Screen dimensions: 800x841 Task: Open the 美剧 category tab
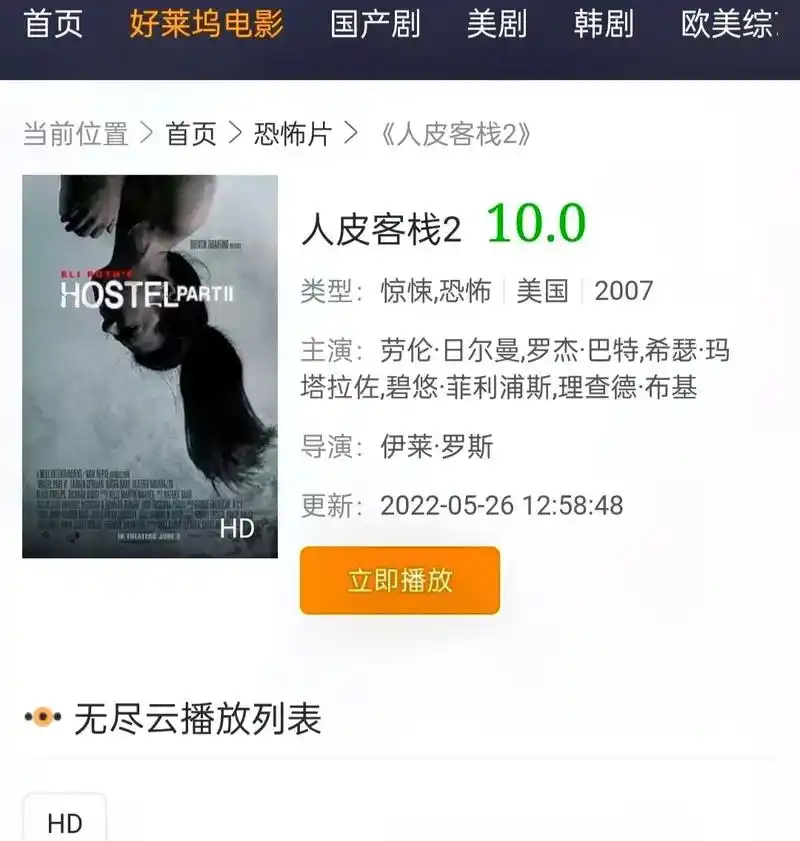497,24
